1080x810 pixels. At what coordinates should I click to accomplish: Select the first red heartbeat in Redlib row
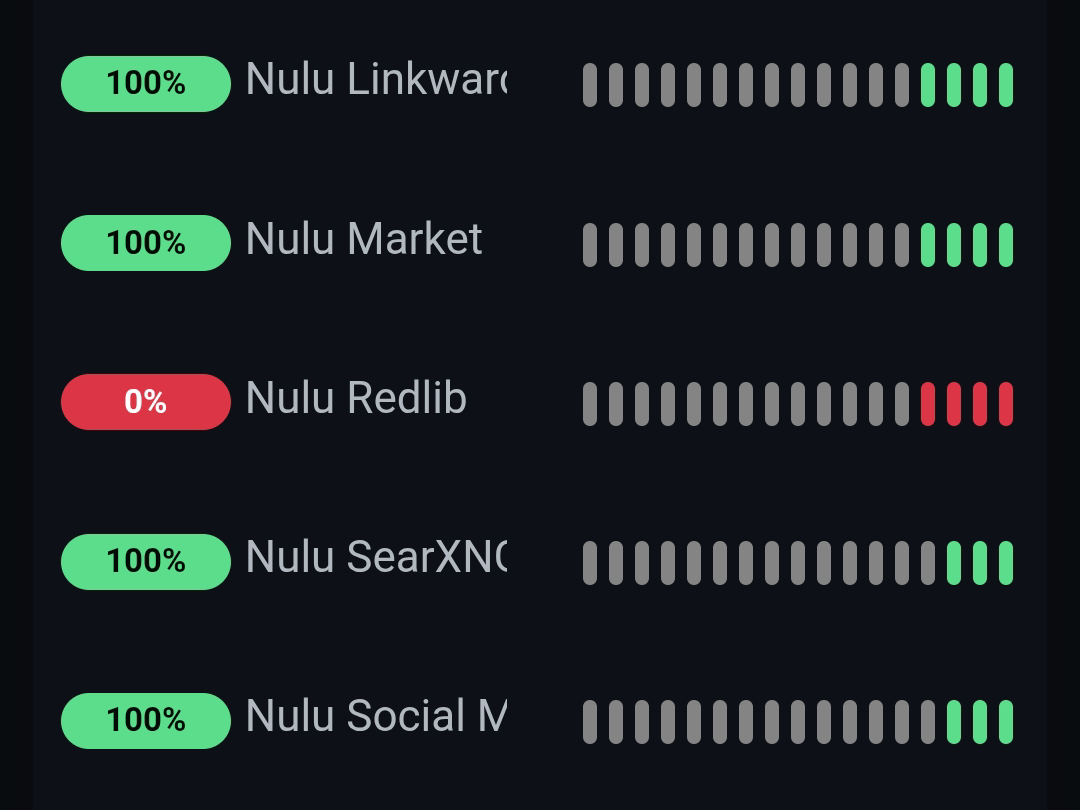(x=928, y=404)
